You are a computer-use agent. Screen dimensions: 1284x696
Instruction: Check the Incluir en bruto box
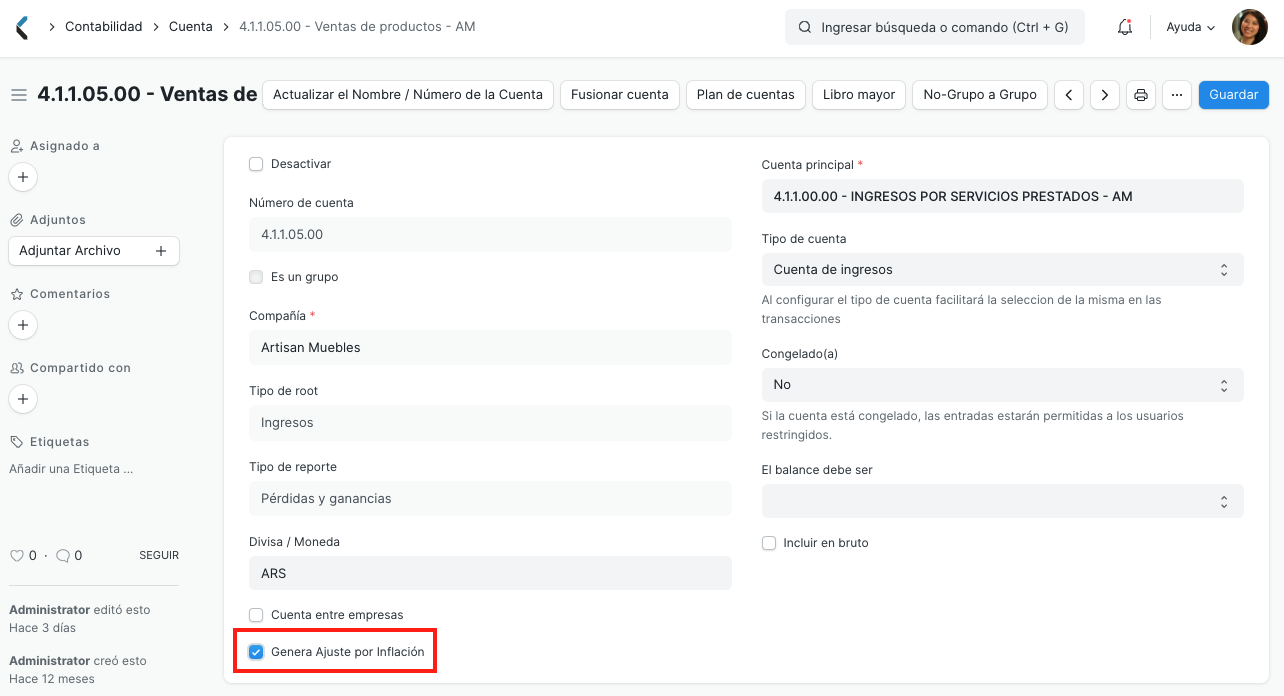(x=769, y=543)
